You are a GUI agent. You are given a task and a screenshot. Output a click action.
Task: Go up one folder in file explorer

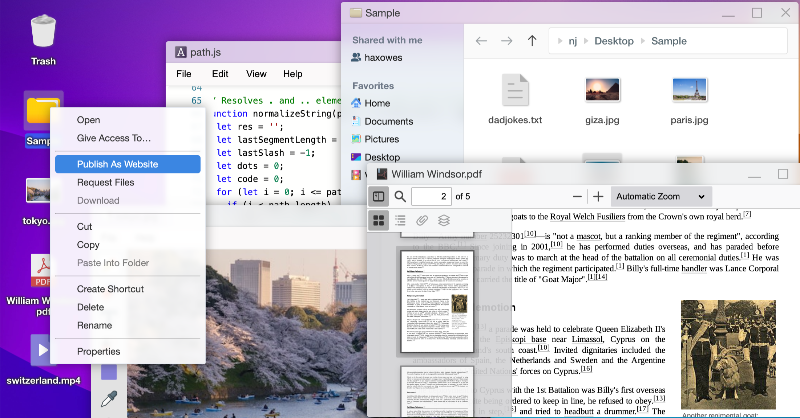point(532,41)
